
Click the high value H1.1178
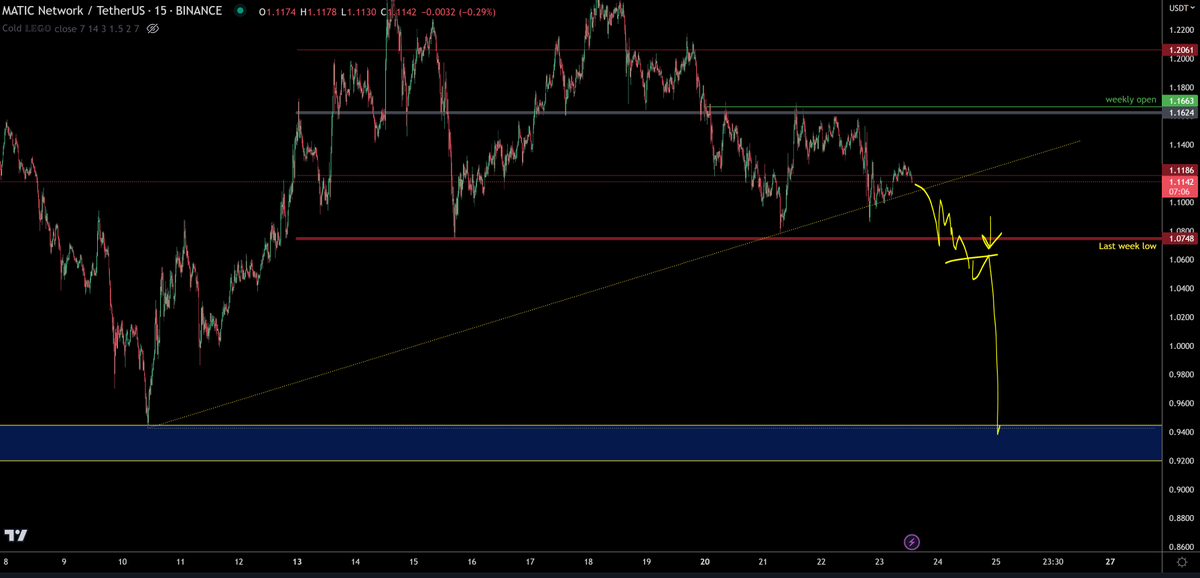(317, 11)
